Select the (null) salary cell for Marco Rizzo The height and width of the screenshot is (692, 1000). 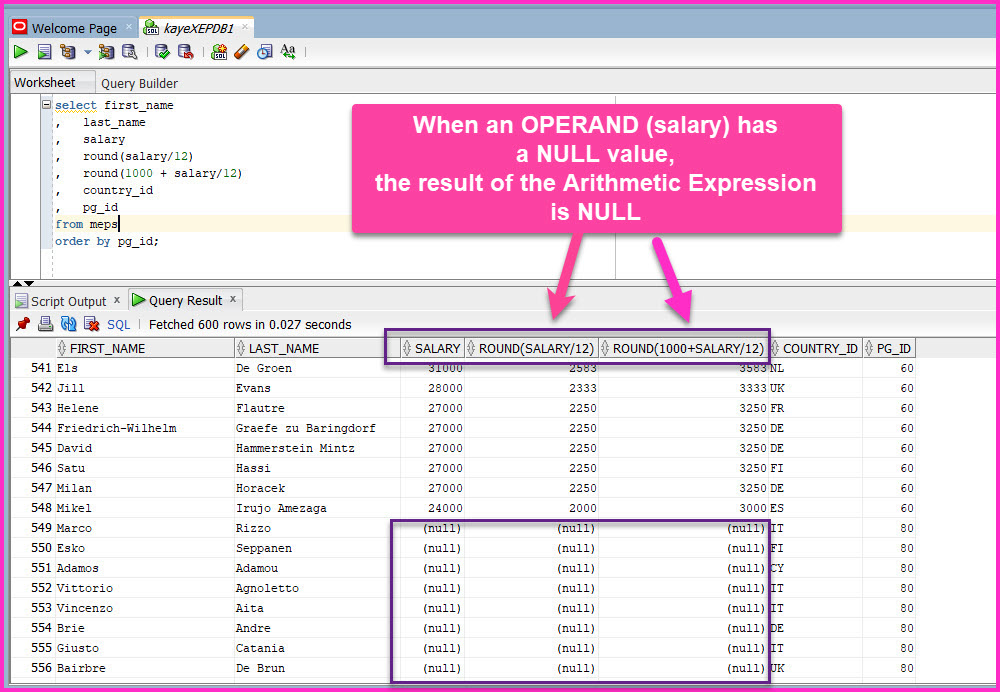(432, 528)
